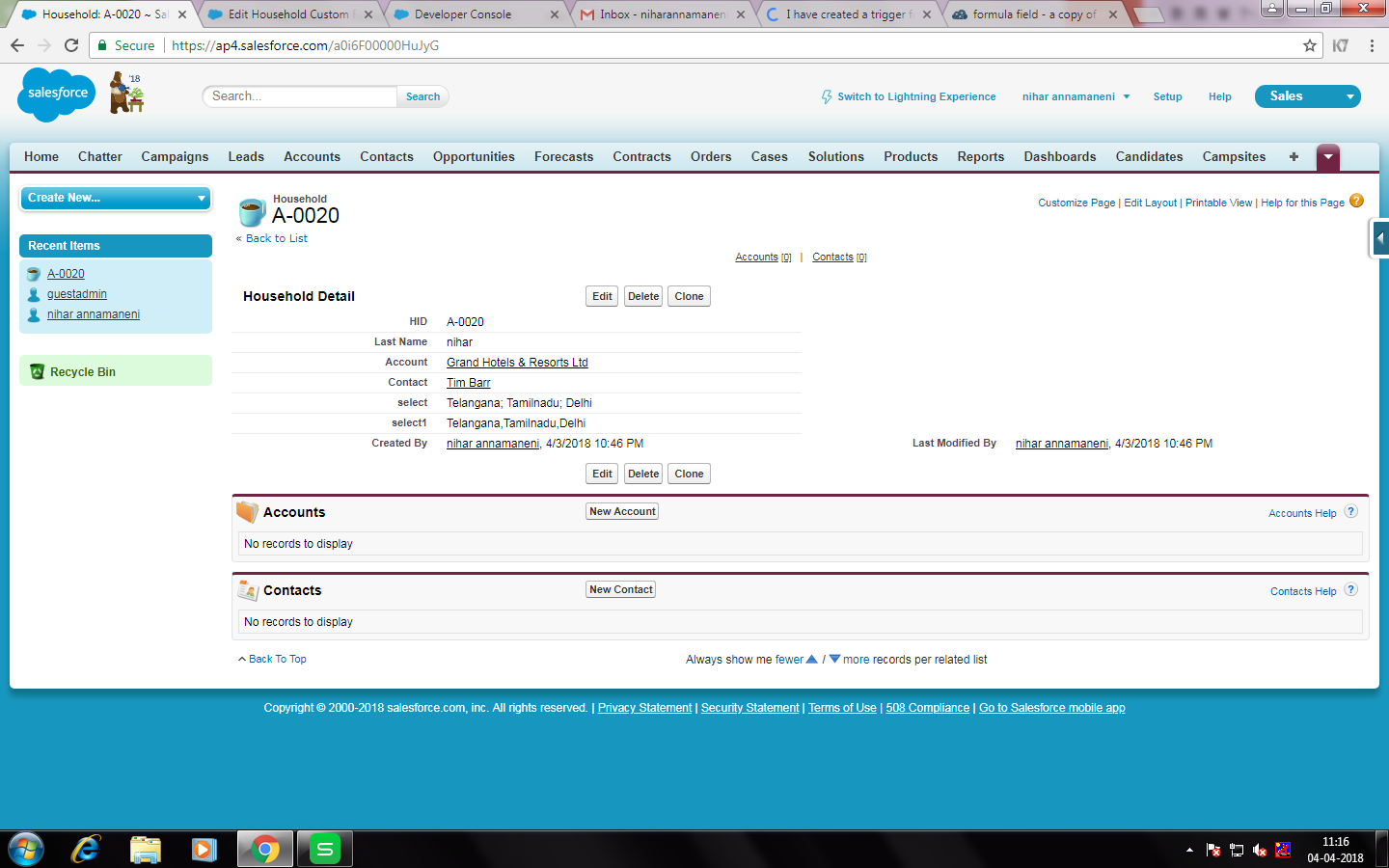Click the plus icon for all tabs
This screenshot has width=1389, height=868.
coord(1294,156)
